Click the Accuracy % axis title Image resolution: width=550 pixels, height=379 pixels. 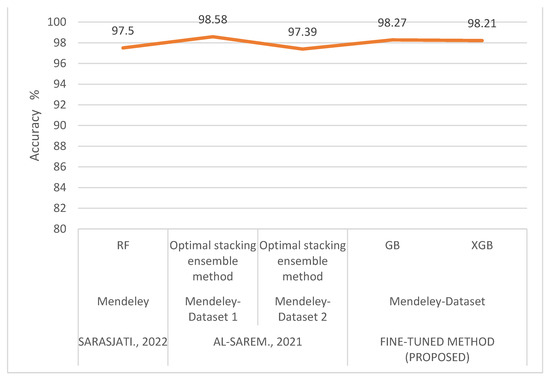coord(34,125)
